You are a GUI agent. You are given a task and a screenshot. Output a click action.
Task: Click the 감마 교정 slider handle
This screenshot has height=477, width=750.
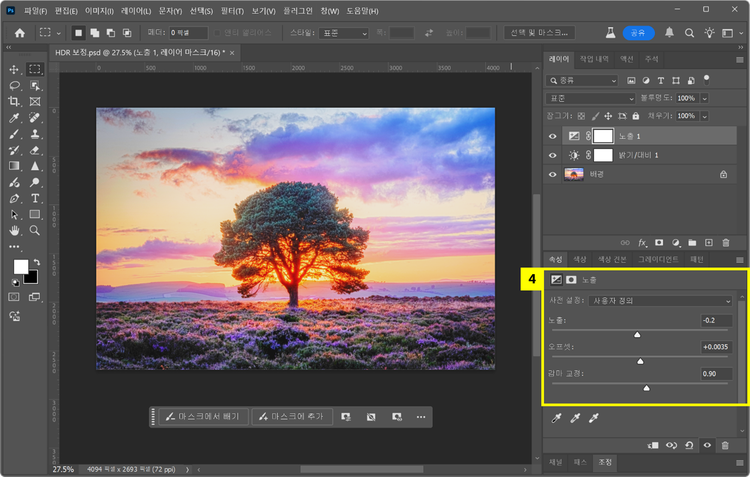pyautogui.click(x=647, y=386)
